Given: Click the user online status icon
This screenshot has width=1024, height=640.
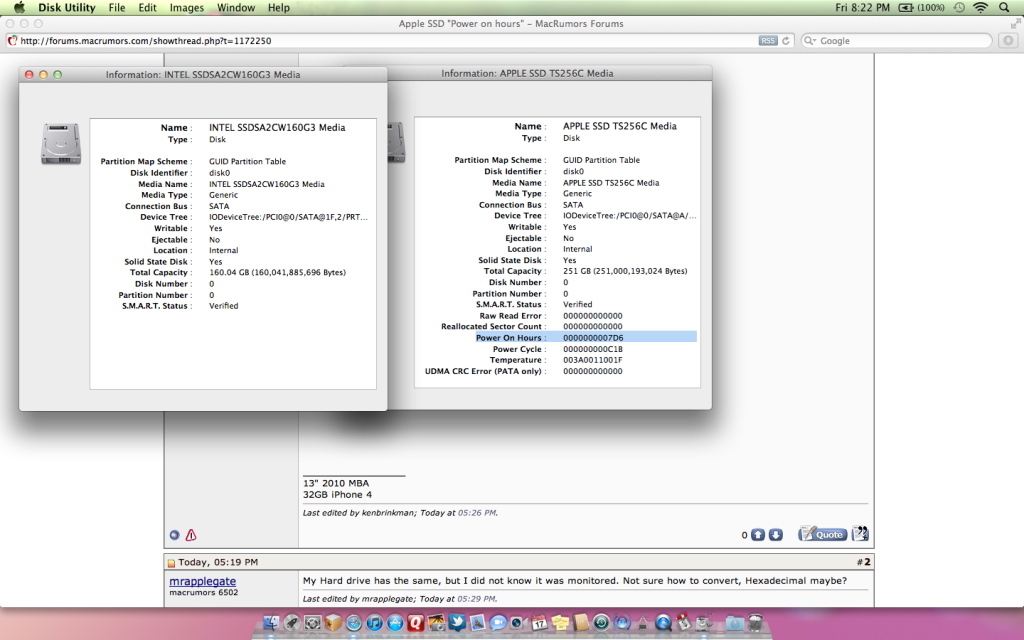Looking at the screenshot, I should point(174,535).
